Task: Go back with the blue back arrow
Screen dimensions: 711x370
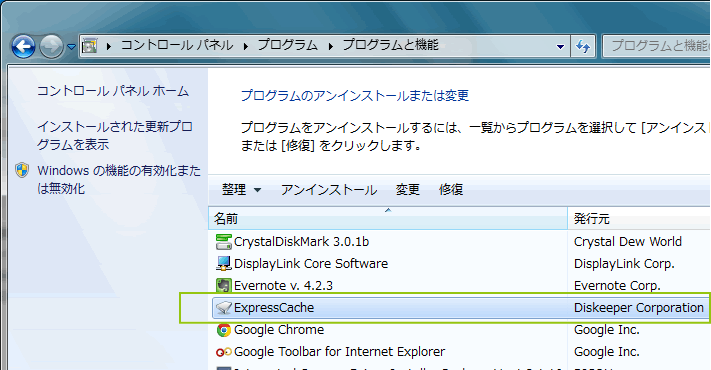Action: pos(23,46)
